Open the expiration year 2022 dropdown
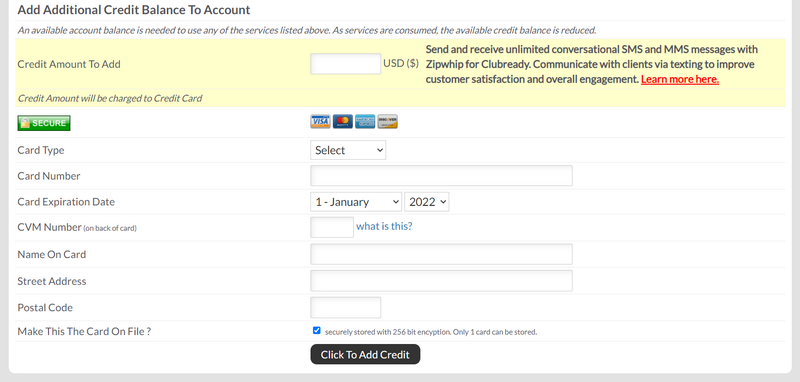Screen dimensions: 800x382 (x=427, y=201)
